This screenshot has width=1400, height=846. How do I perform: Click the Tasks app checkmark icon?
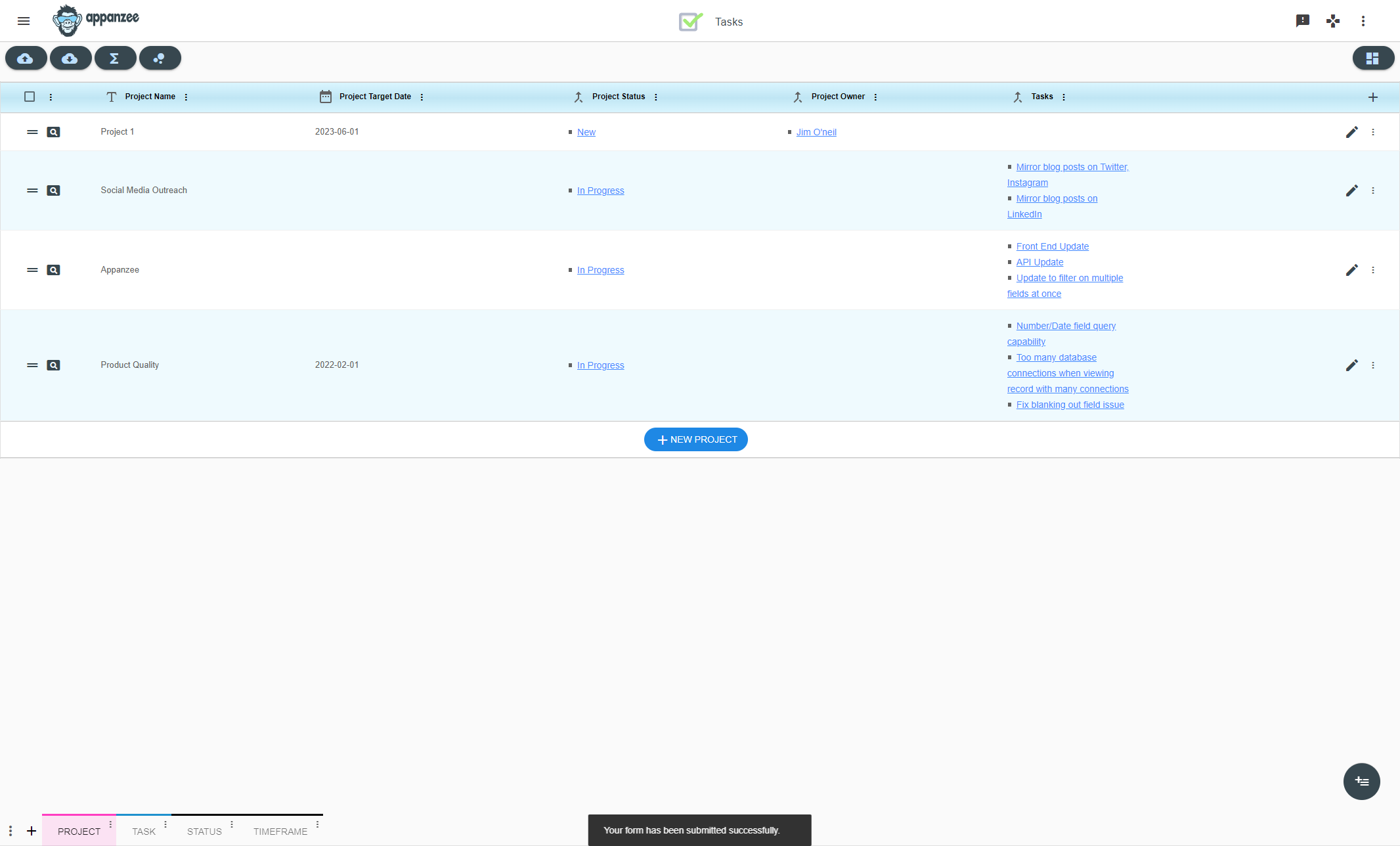691,22
